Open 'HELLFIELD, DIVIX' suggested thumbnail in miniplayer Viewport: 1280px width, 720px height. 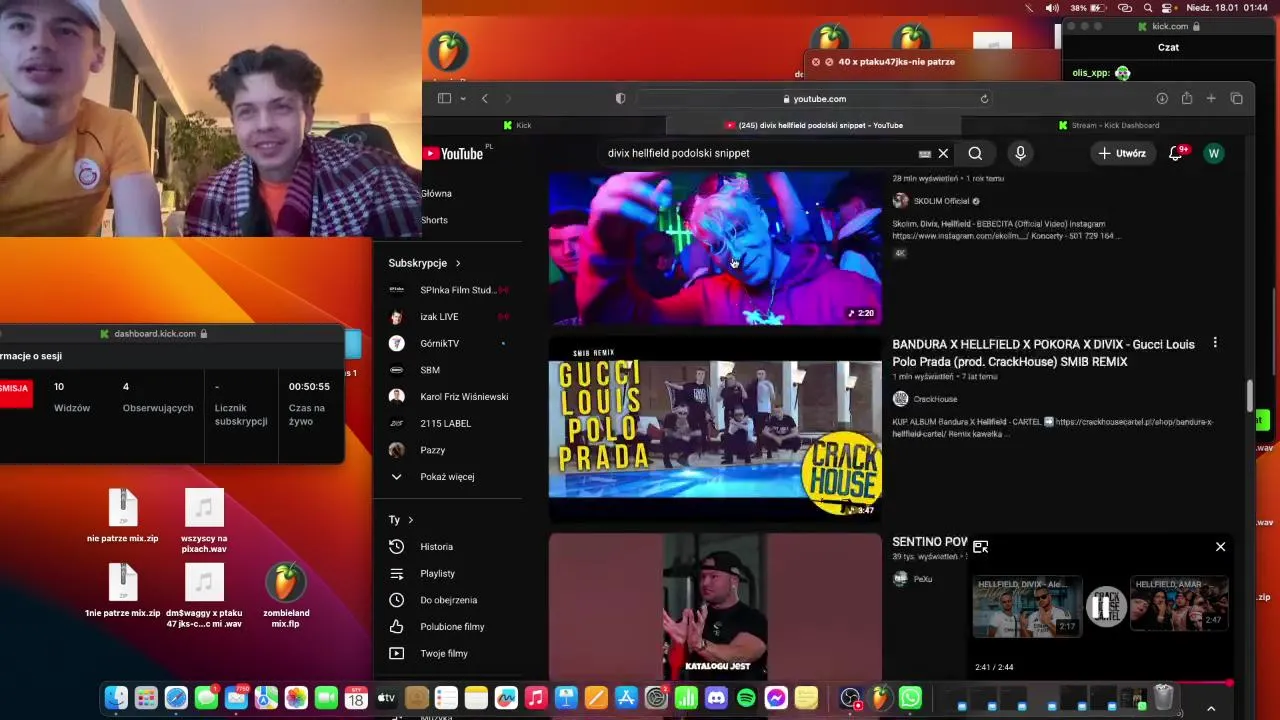(1027, 606)
